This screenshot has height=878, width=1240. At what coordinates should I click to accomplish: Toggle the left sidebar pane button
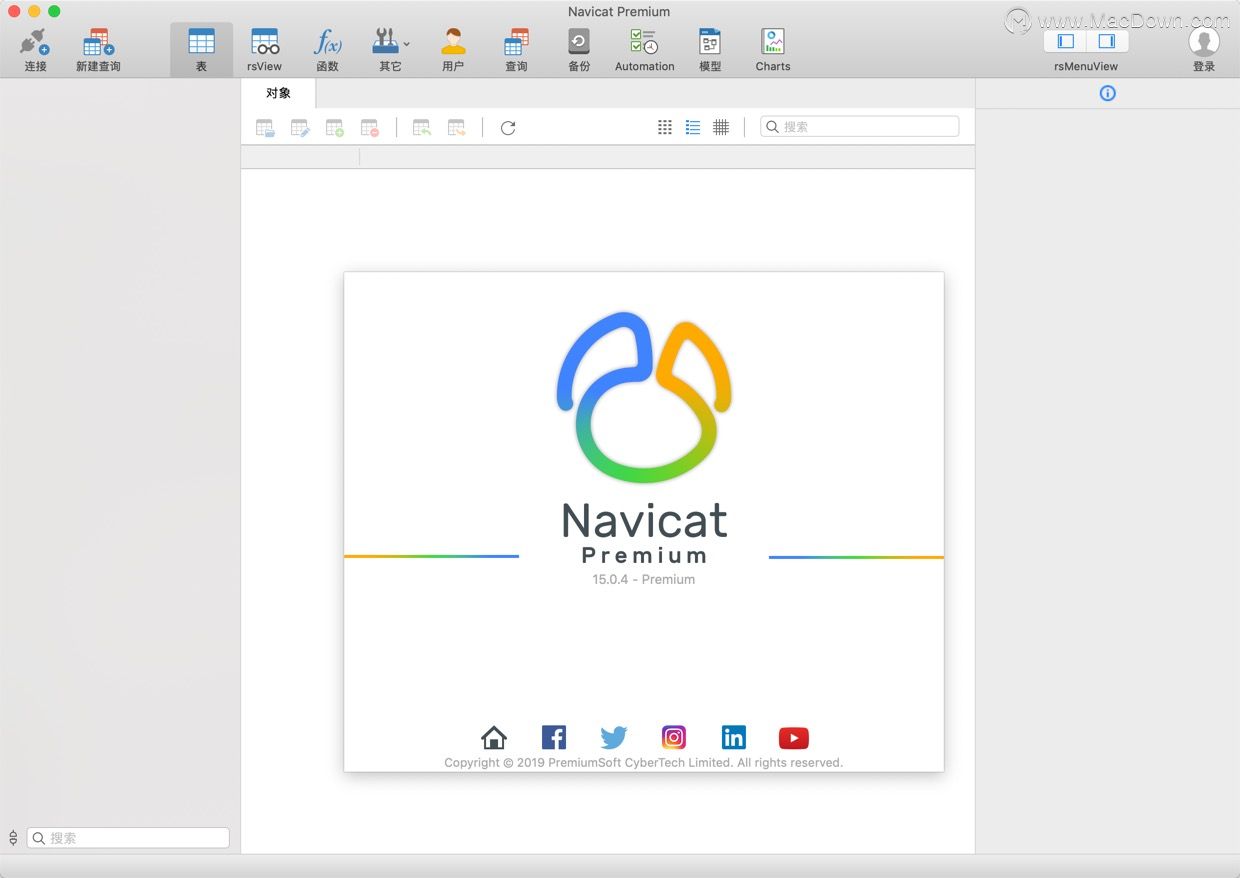click(1066, 41)
